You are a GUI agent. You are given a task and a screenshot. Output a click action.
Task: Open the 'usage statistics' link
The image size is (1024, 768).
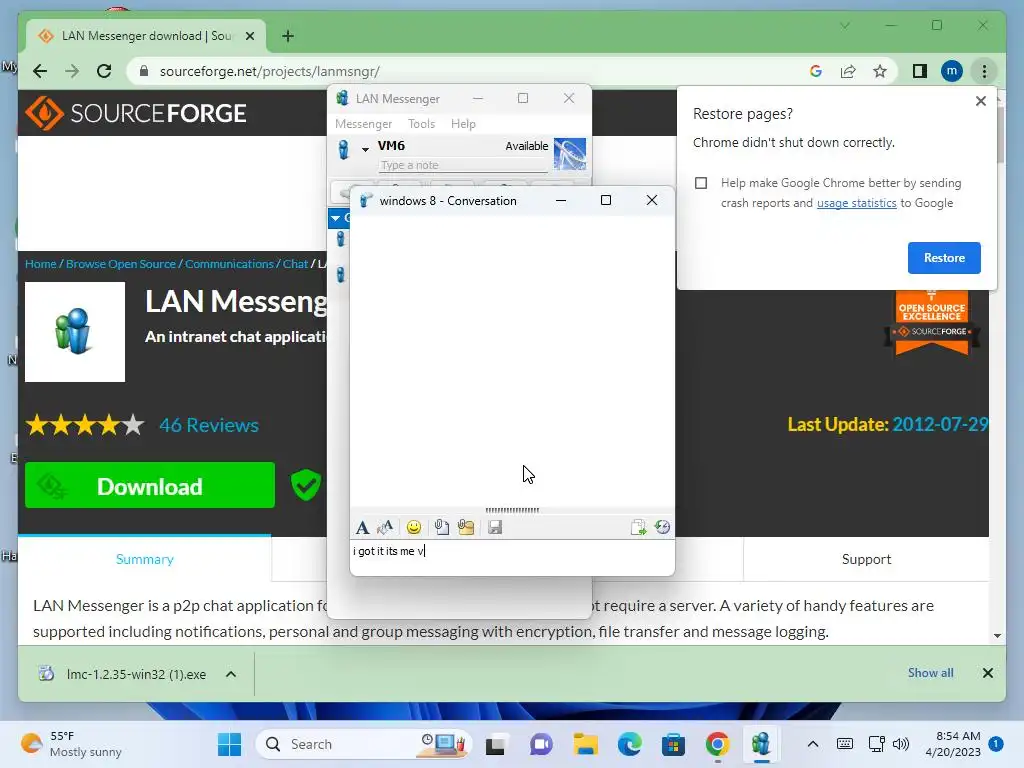856,203
